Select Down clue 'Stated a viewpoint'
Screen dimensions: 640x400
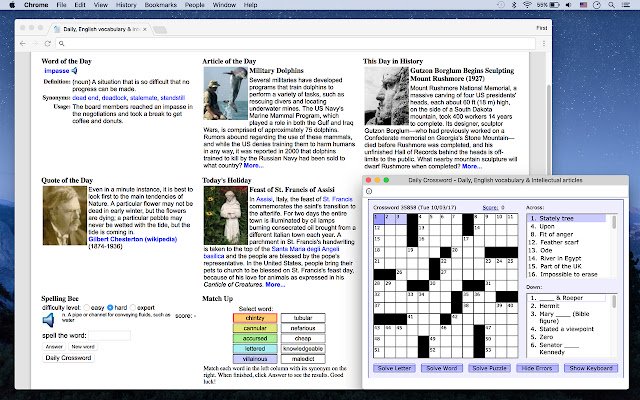coord(567,329)
